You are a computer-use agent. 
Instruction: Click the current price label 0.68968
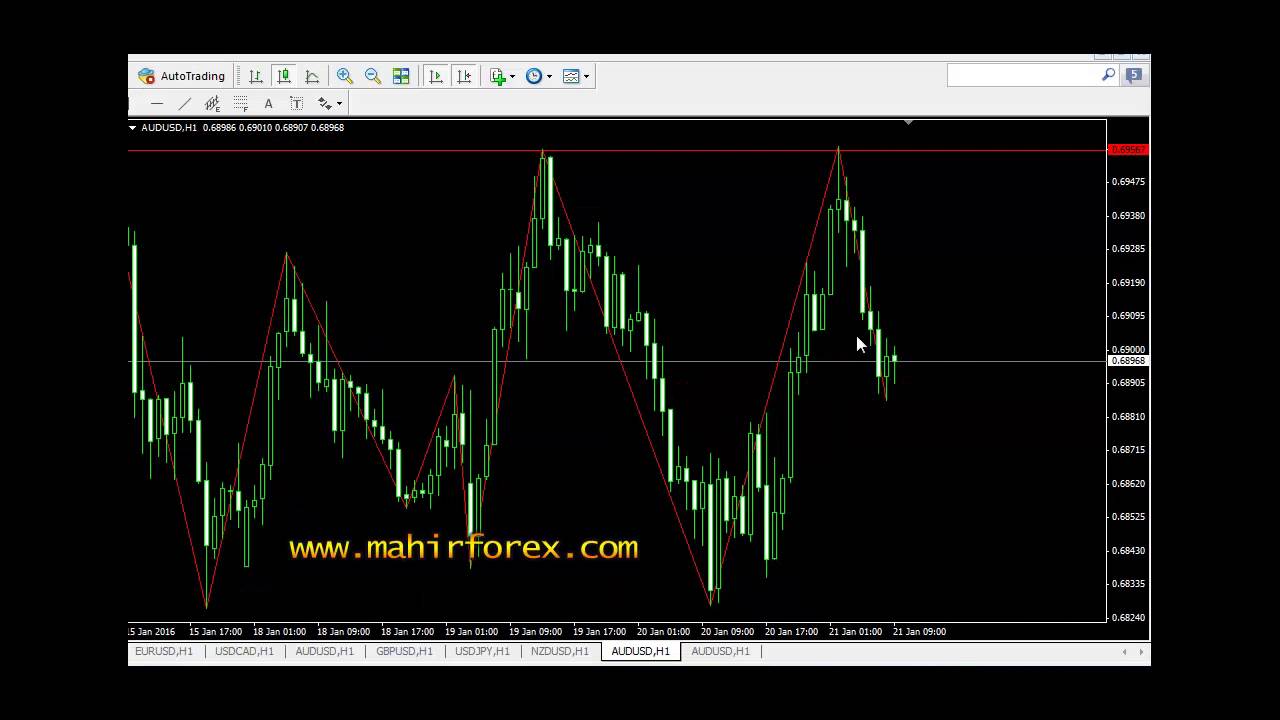point(1128,361)
